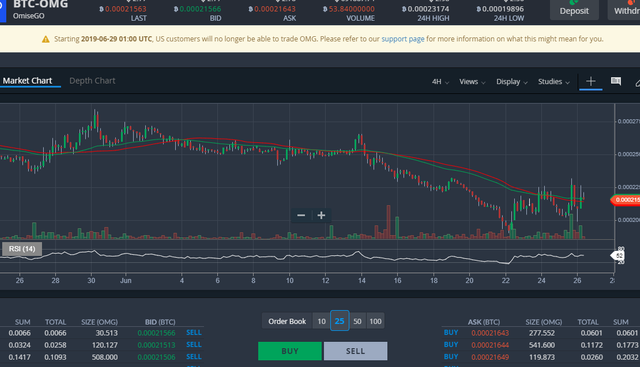Click SELL next to bid 0.00021513
This screenshot has height=367, width=640.
(194, 345)
